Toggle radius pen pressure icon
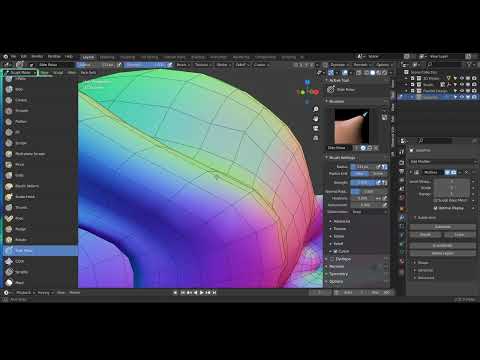480x360 pixels. [379, 166]
